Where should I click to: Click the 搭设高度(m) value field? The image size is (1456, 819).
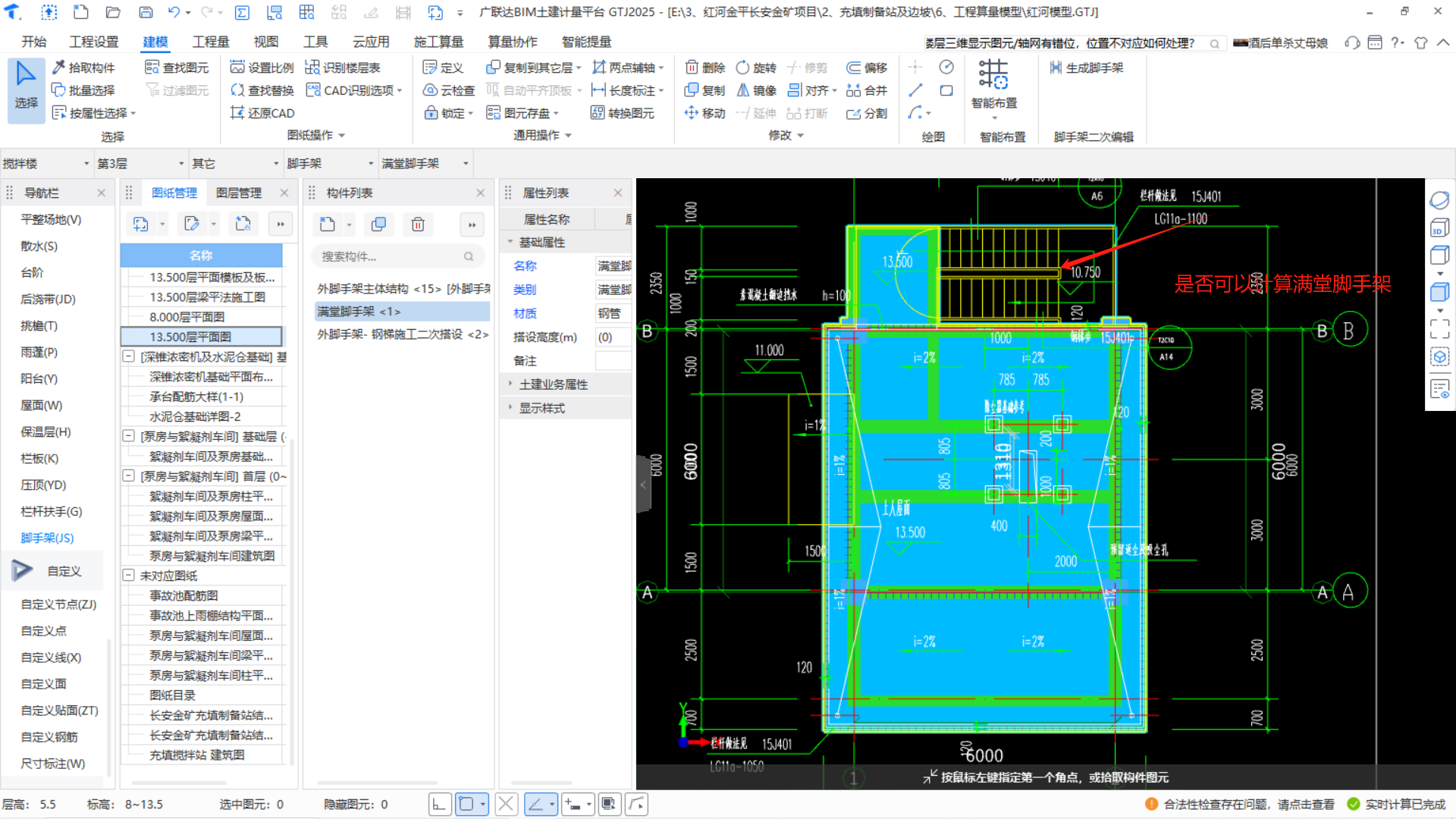(613, 337)
